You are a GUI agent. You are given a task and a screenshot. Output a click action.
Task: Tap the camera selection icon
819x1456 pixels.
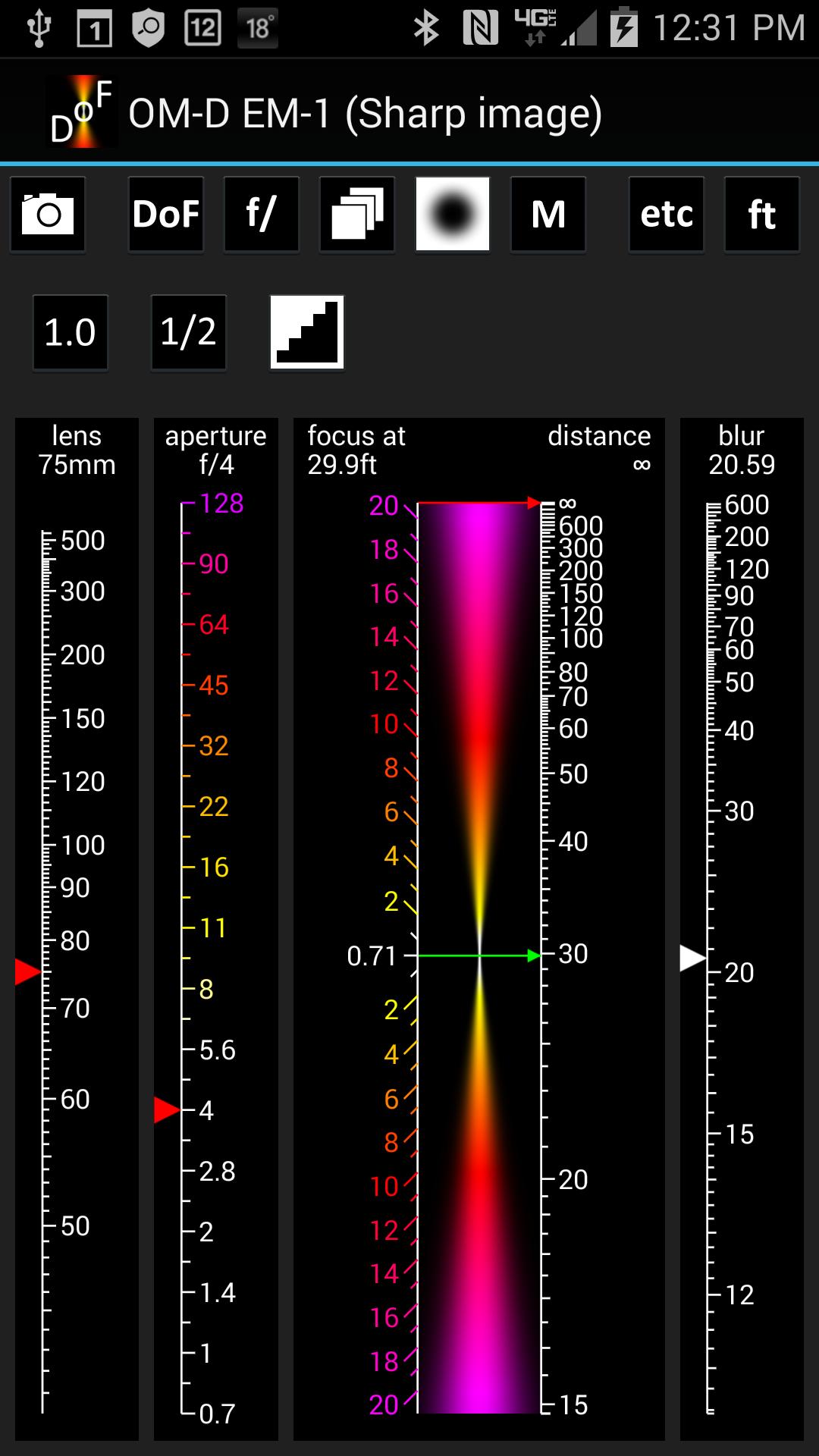tap(48, 215)
